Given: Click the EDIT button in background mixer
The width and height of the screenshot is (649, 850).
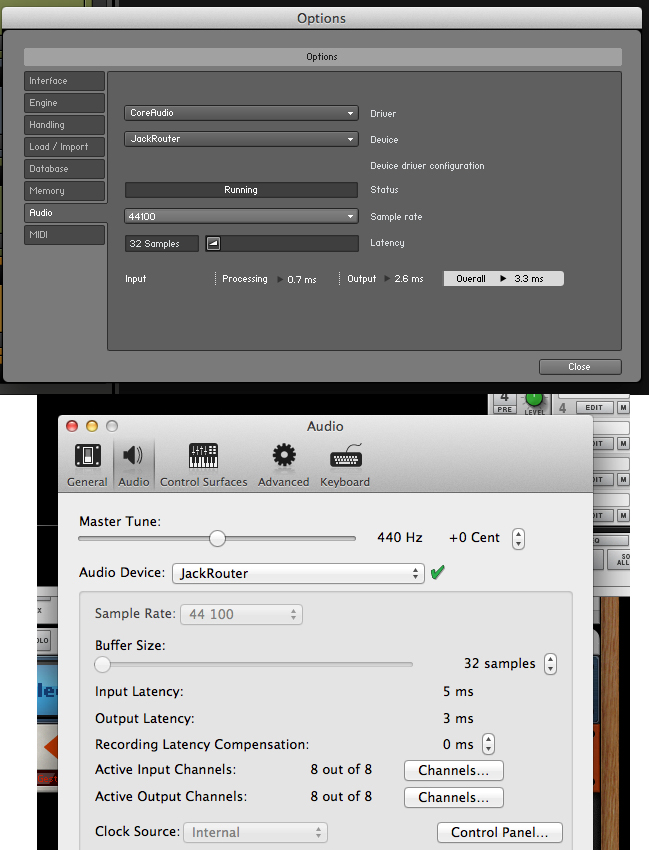Looking at the screenshot, I should (x=594, y=408).
